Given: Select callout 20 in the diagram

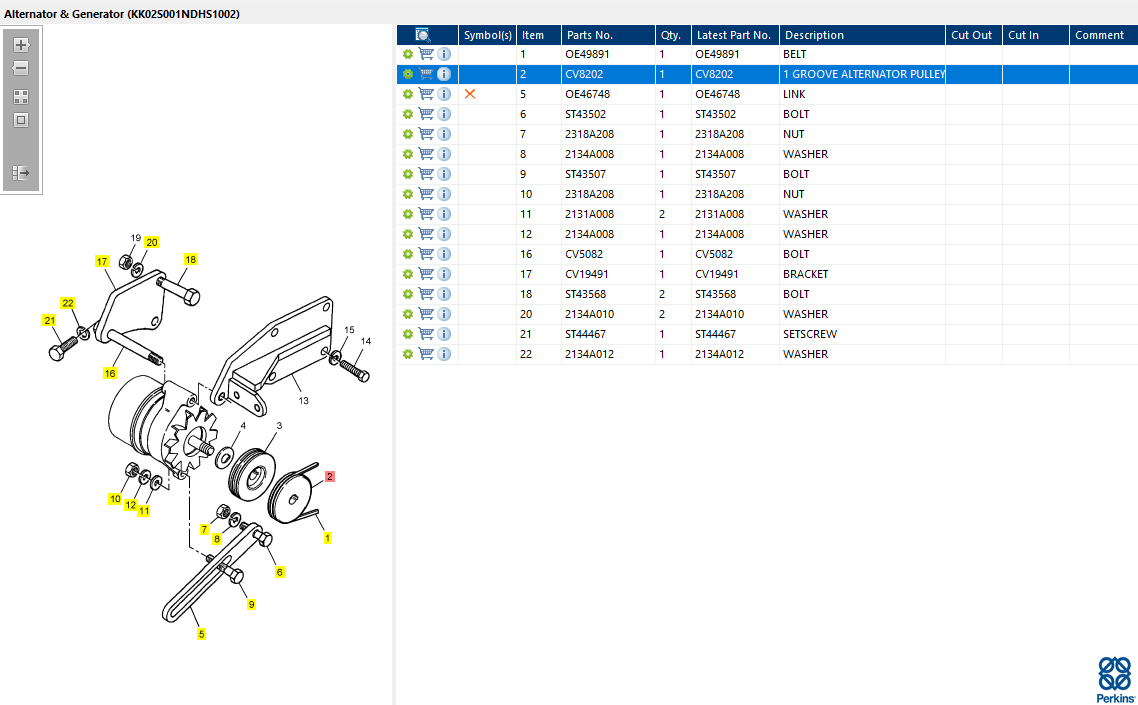Looking at the screenshot, I should [151, 243].
